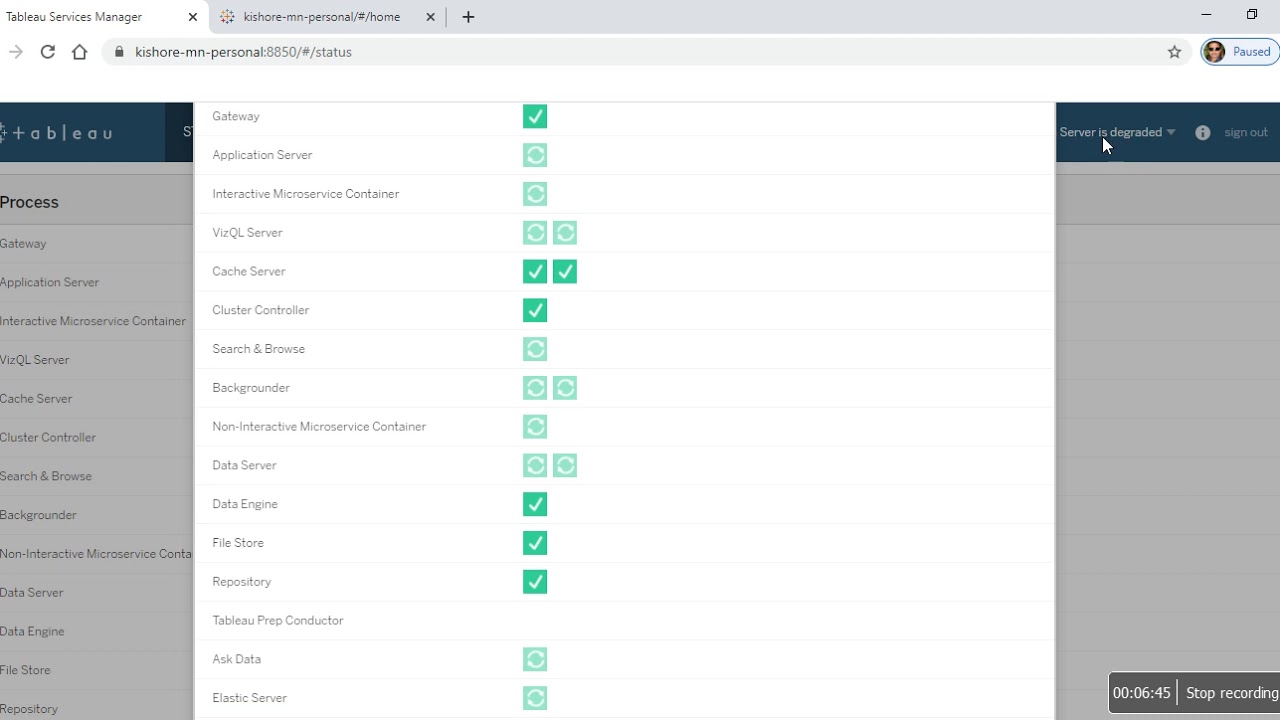Open a new browser tab

468,17
